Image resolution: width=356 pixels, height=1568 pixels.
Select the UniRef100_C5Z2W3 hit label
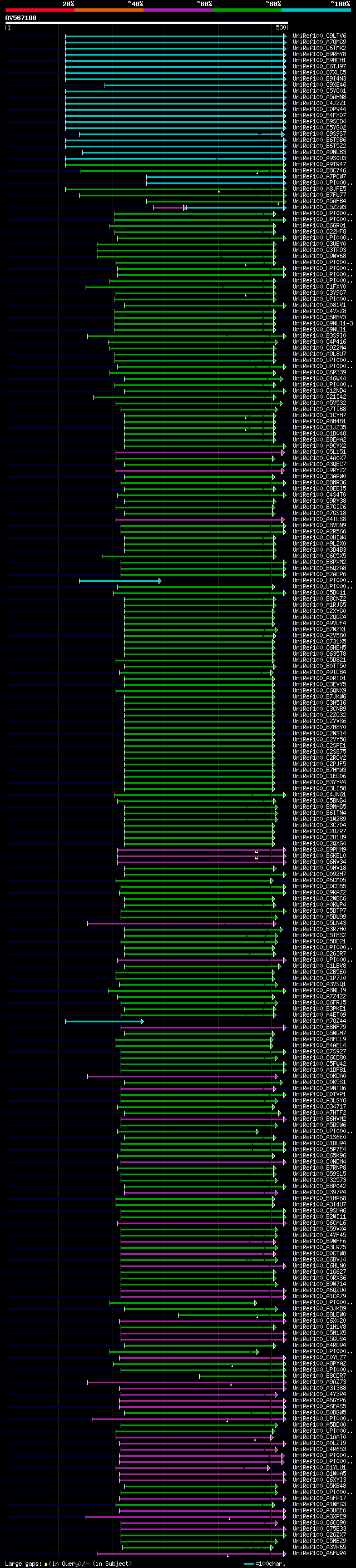319,207
